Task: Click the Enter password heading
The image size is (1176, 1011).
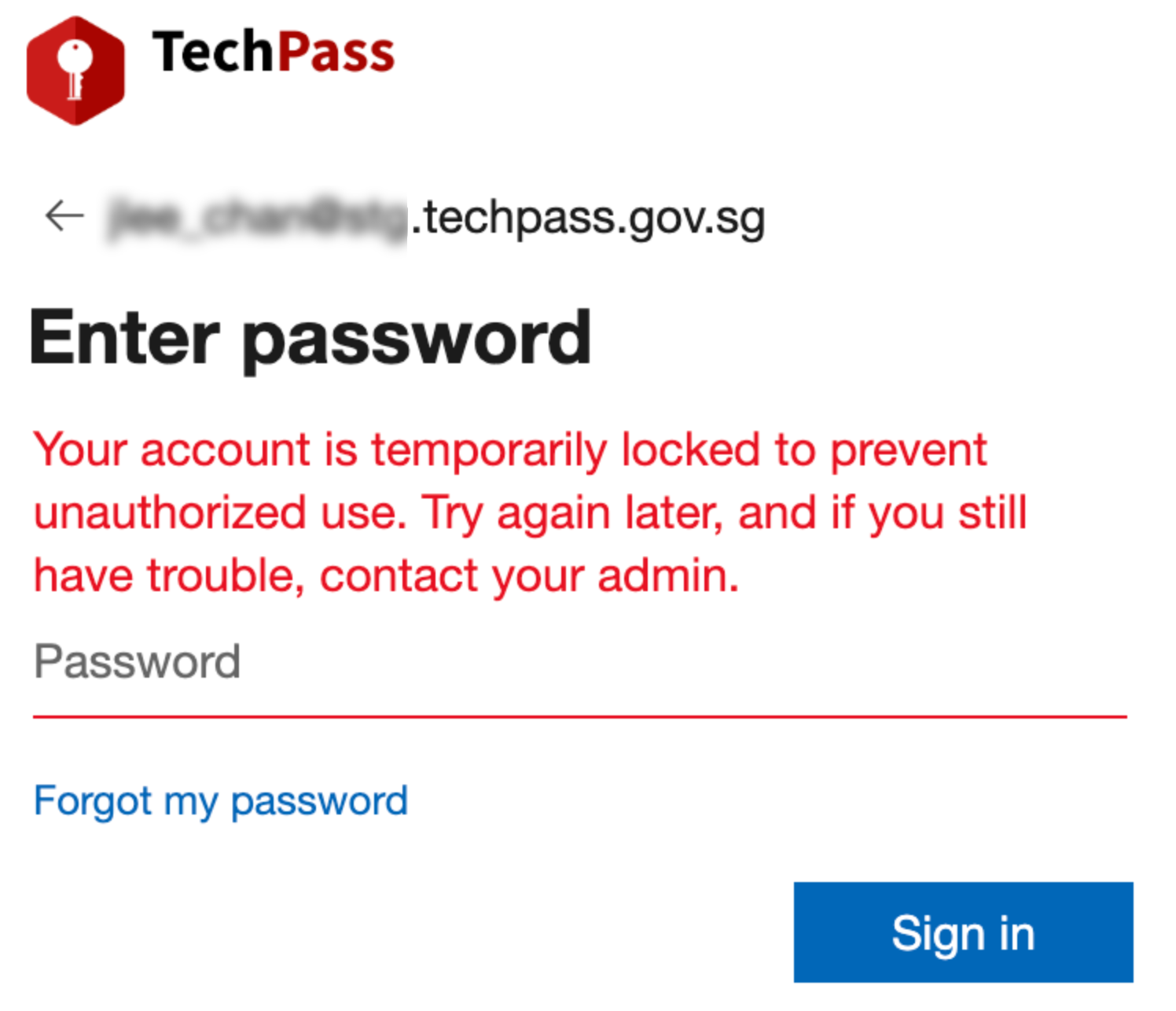Action: [310, 338]
